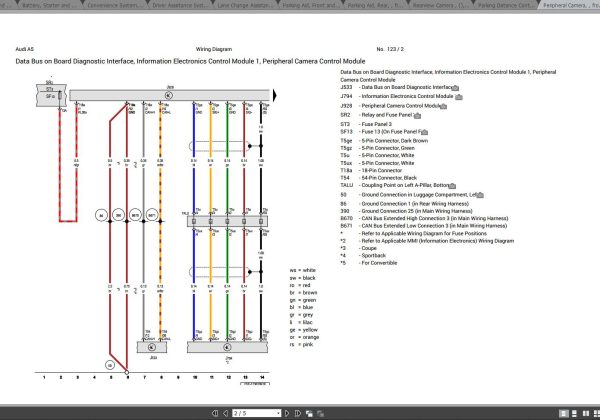Click the B670 CAN High connection circle
The height and width of the screenshot is (420, 600).
(135, 215)
